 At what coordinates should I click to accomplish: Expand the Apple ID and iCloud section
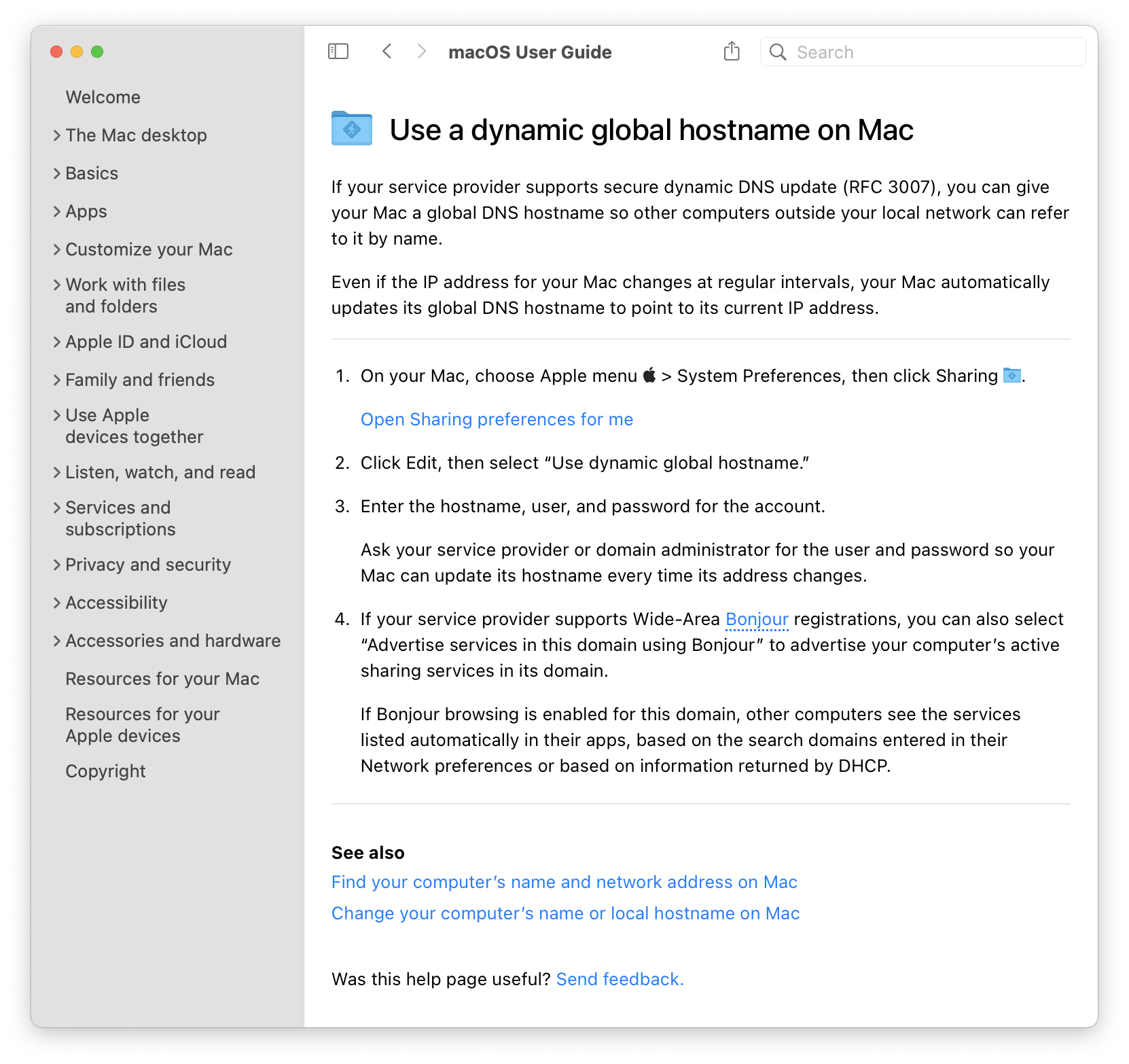click(x=57, y=342)
